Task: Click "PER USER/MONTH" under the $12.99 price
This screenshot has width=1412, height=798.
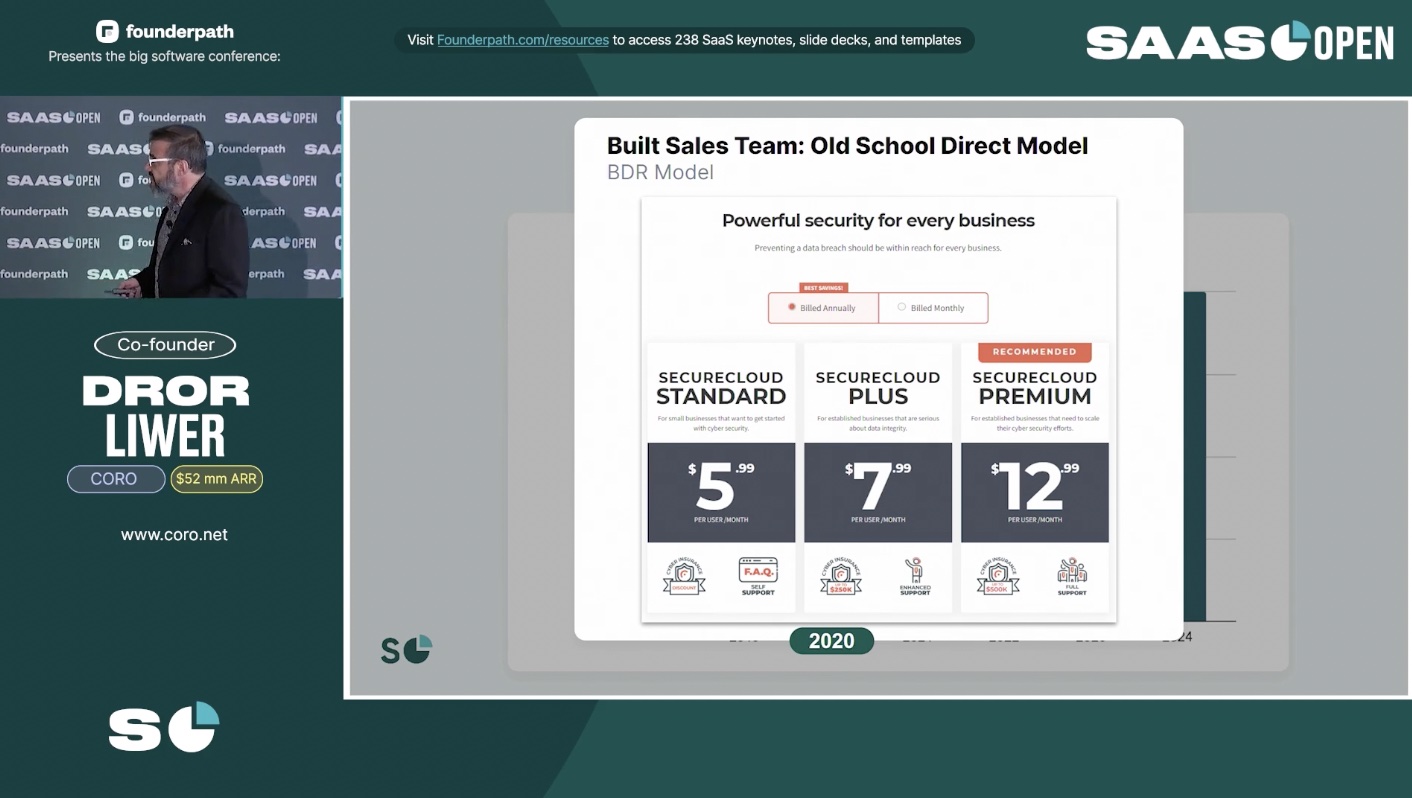Action: tap(1035, 520)
